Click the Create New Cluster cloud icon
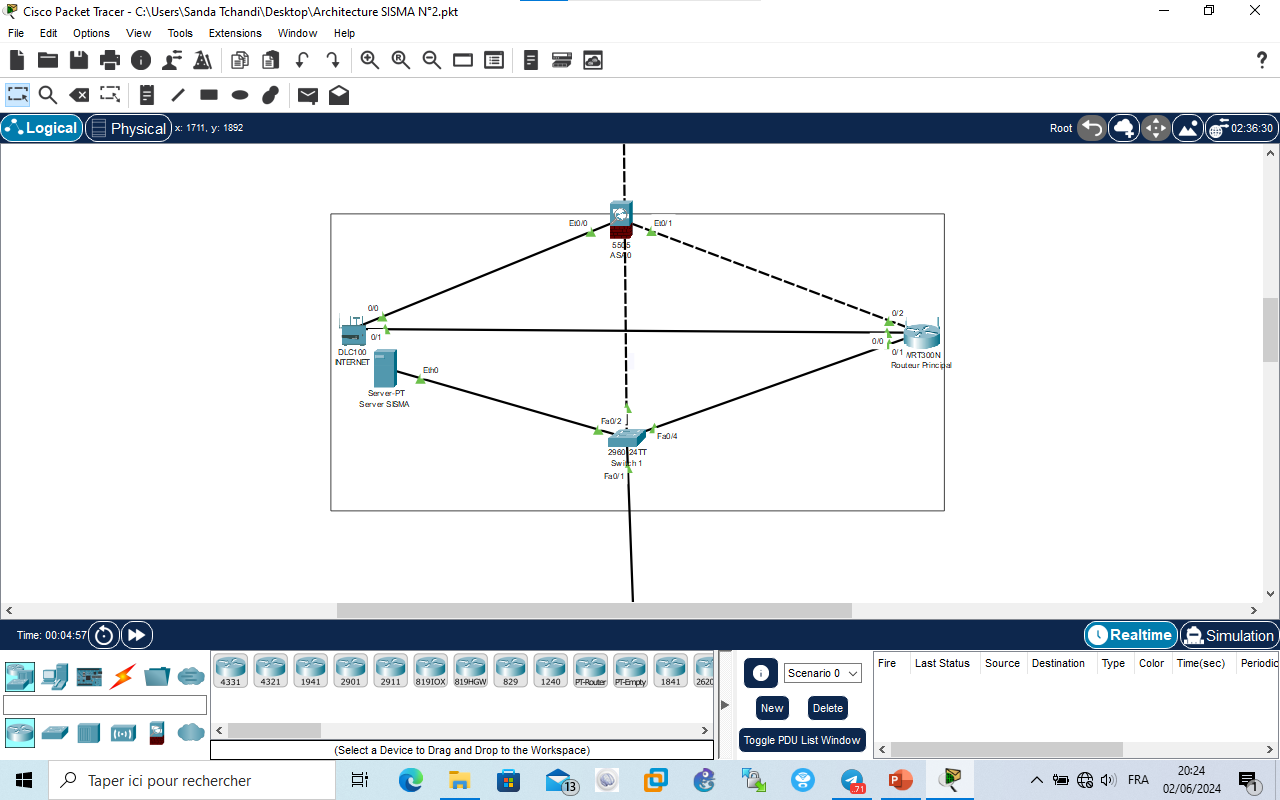Viewport: 1280px width, 800px height. pyautogui.click(x=1124, y=128)
